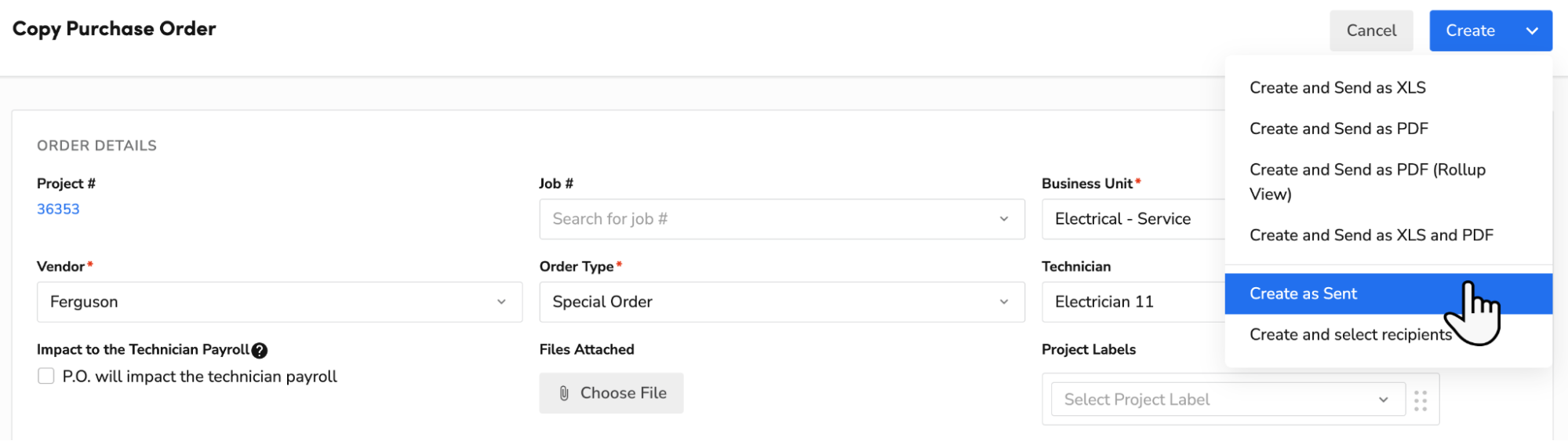Click the paperclip icon on Choose File
1568x441 pixels.
pyautogui.click(x=564, y=393)
